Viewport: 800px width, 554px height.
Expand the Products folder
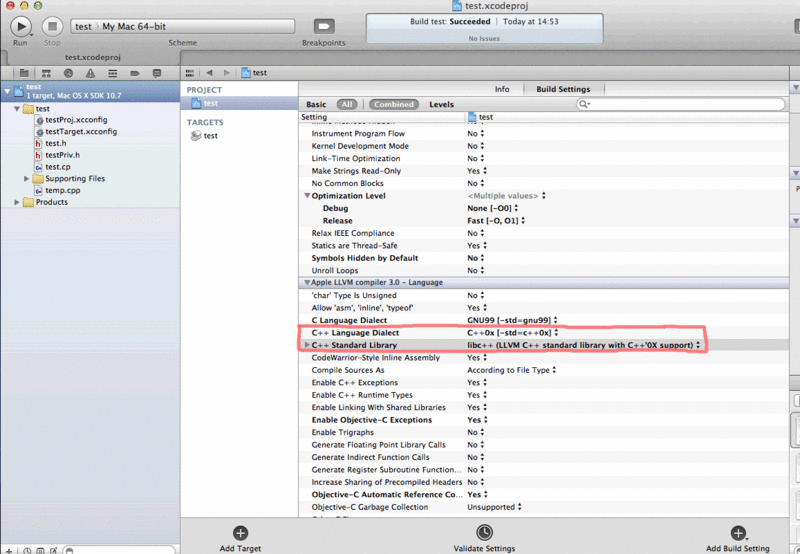click(17, 202)
